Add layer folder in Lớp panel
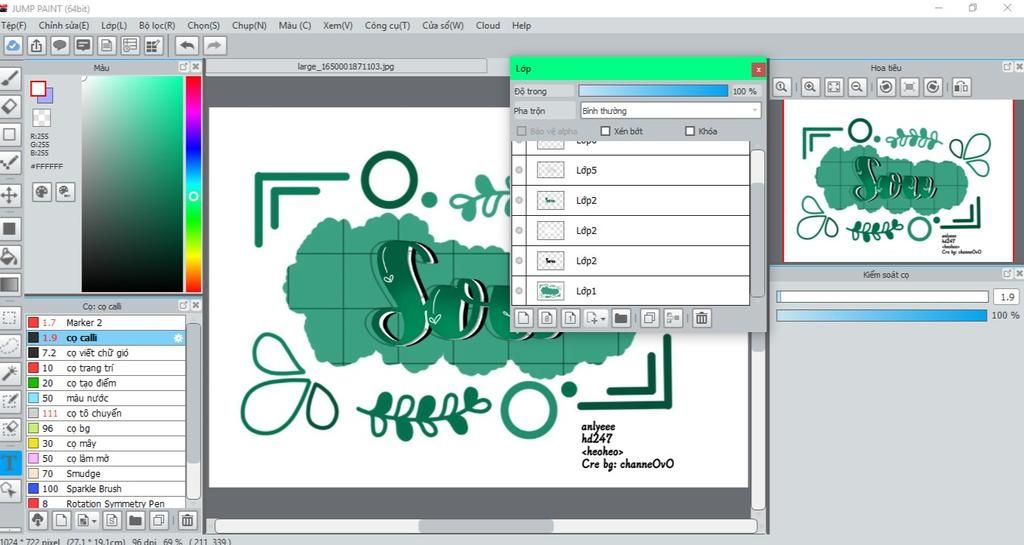 coord(621,318)
